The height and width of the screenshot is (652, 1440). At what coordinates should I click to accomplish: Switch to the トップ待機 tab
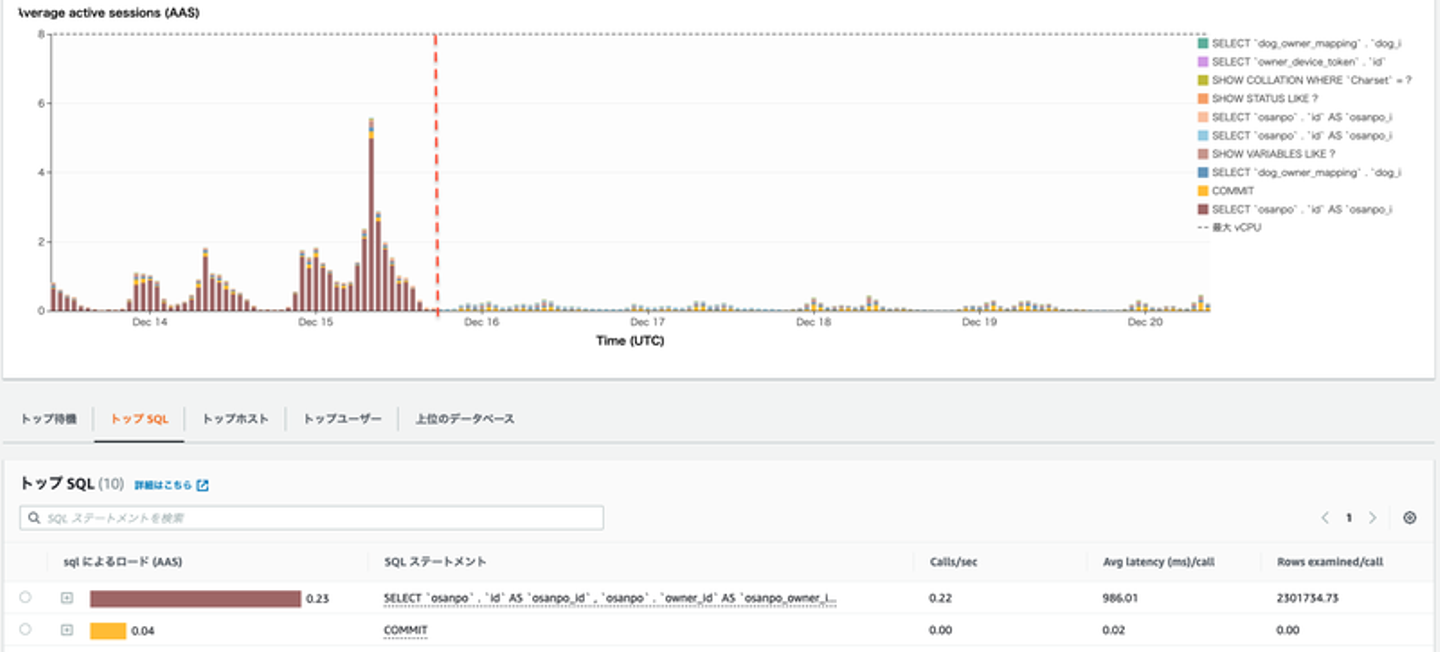tap(48, 419)
